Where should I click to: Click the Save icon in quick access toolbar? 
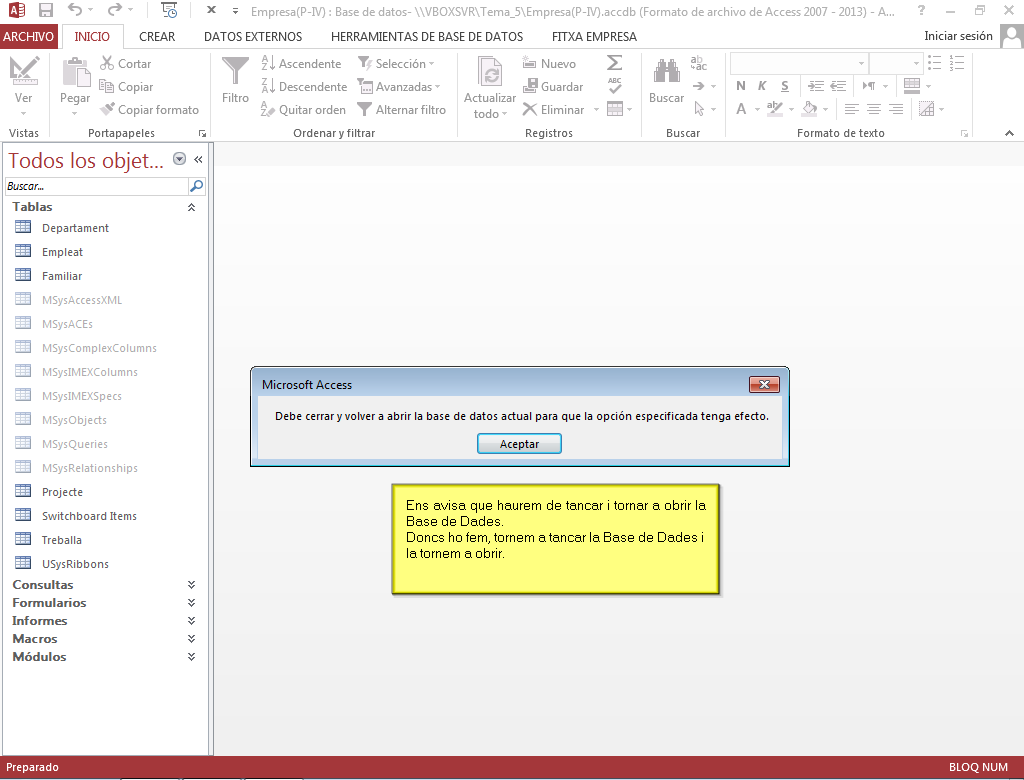point(46,10)
